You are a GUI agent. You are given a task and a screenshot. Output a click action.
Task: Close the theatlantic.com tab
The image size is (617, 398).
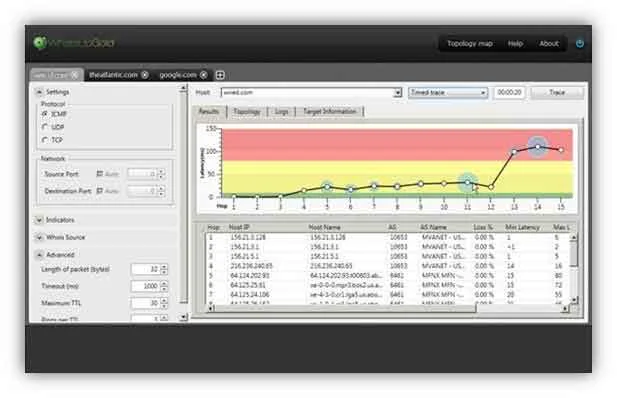(145, 75)
